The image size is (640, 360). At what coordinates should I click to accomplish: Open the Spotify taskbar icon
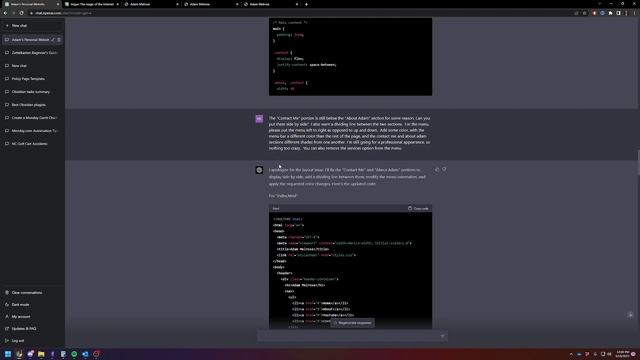pos(74,354)
